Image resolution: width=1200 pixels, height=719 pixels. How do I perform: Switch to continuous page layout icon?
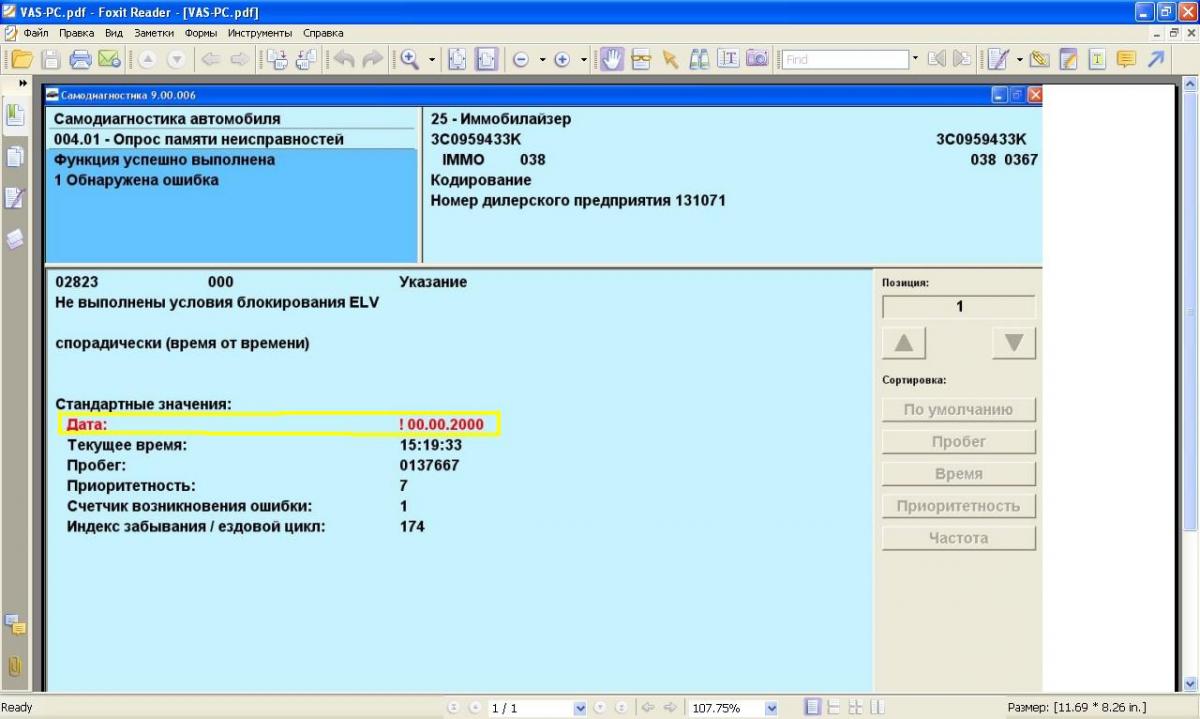pos(833,708)
